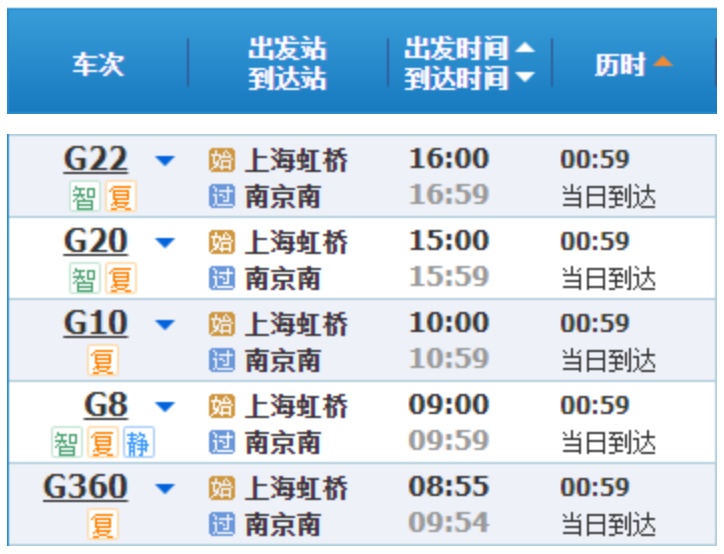Click the 出发站 到达站 column header

(287, 65)
